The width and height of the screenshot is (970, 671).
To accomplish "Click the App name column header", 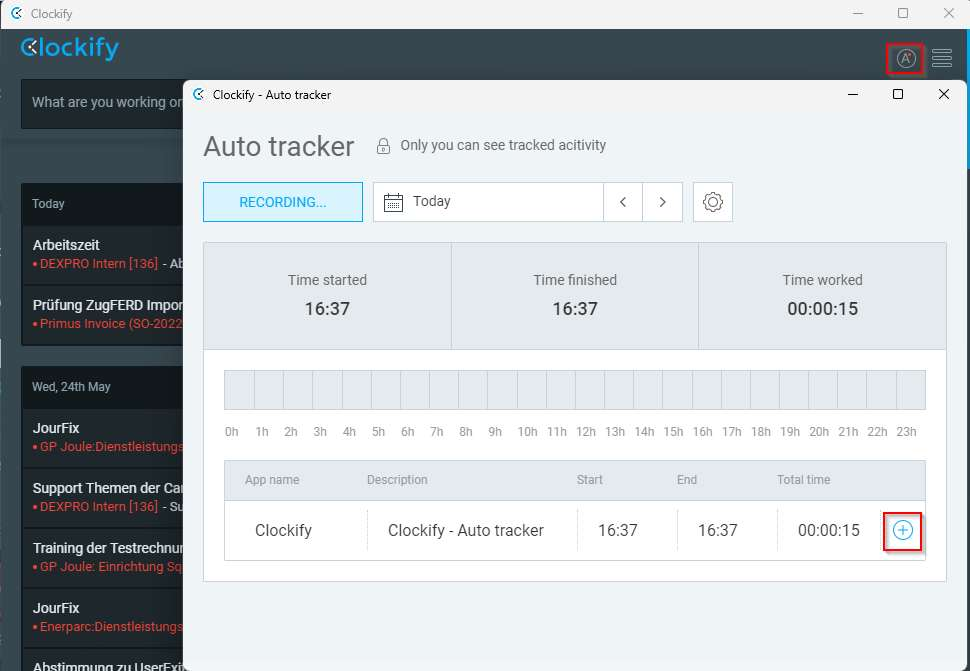I will pyautogui.click(x=272, y=480).
